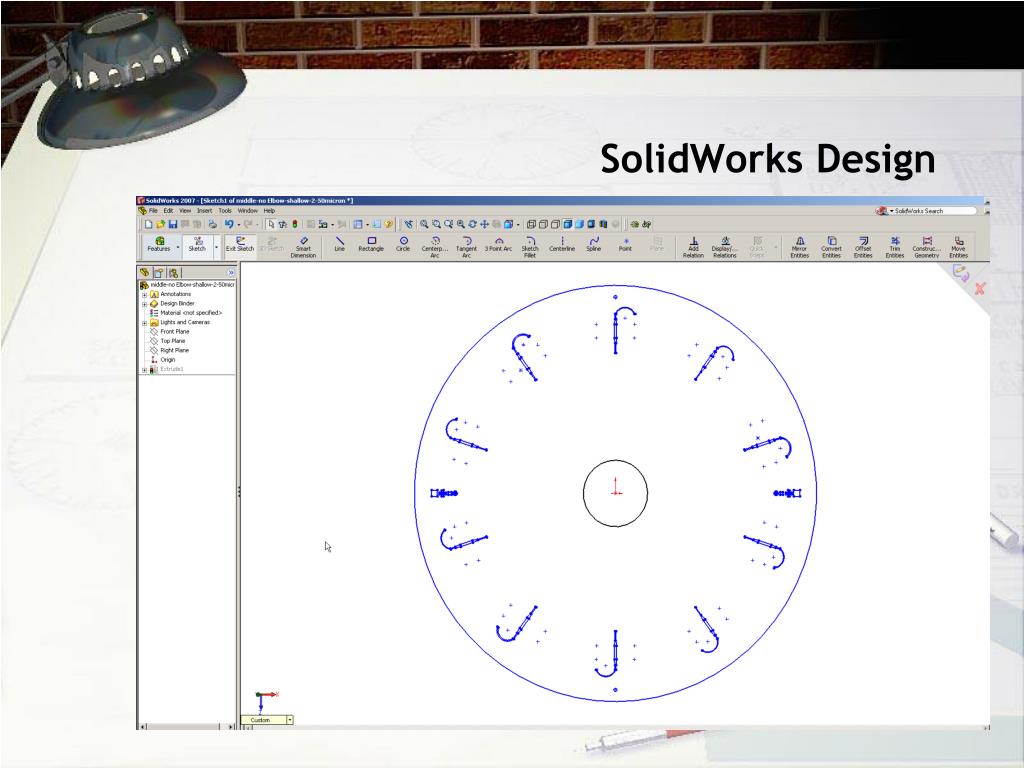Open the View menu
This screenshot has height=768, width=1024.
coord(185,211)
